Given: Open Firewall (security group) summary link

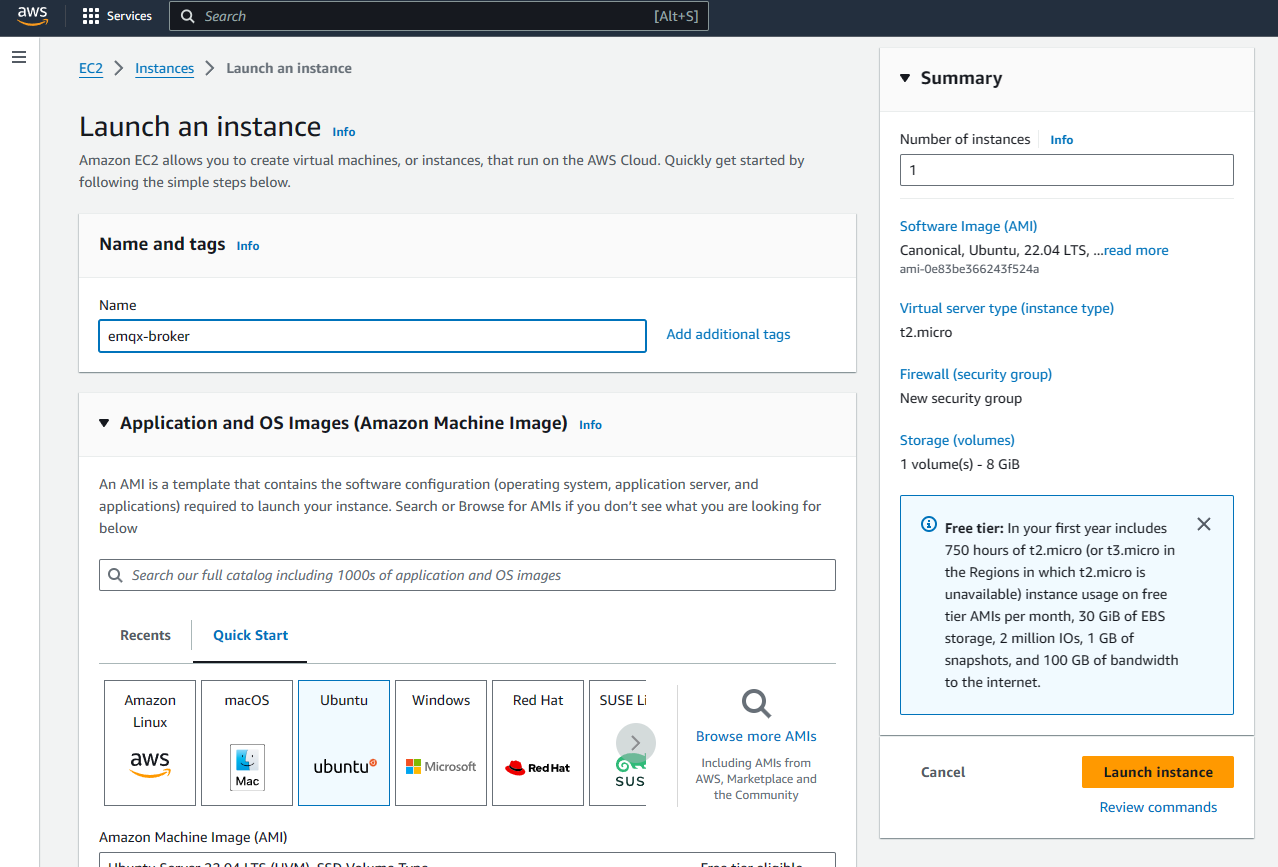Looking at the screenshot, I should click(976, 374).
